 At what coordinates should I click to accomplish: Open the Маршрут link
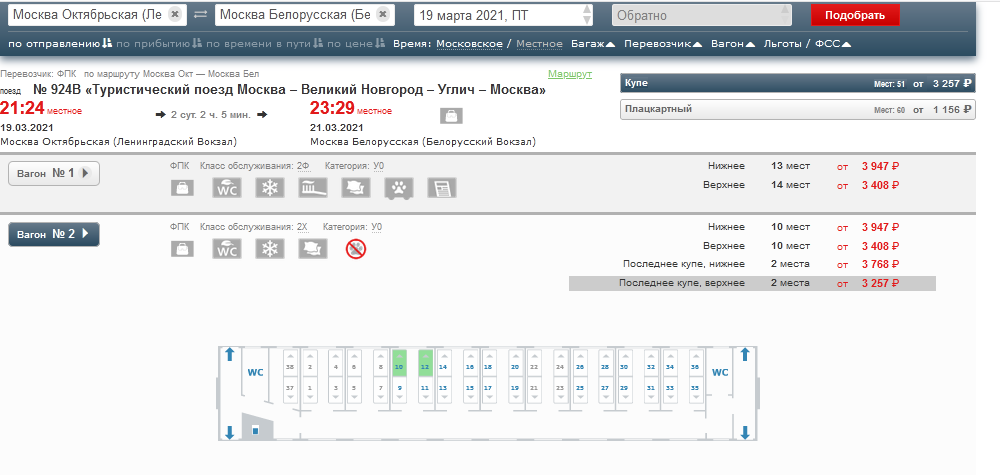[570, 75]
